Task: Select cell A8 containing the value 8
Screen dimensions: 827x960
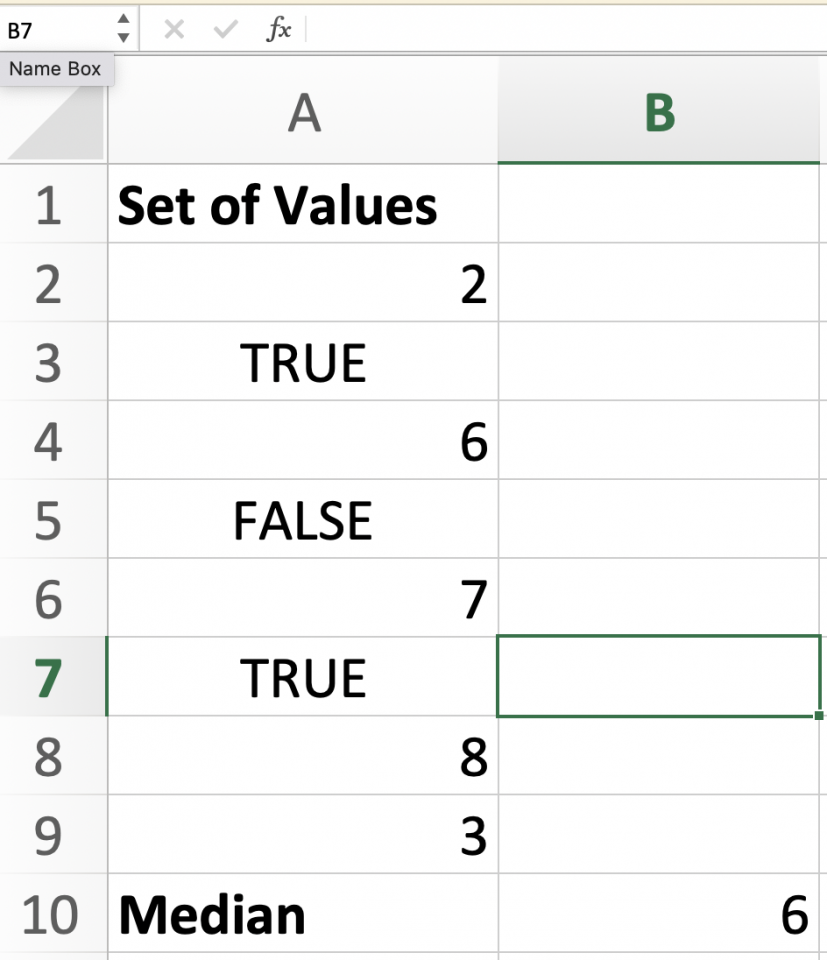Action: click(x=302, y=755)
